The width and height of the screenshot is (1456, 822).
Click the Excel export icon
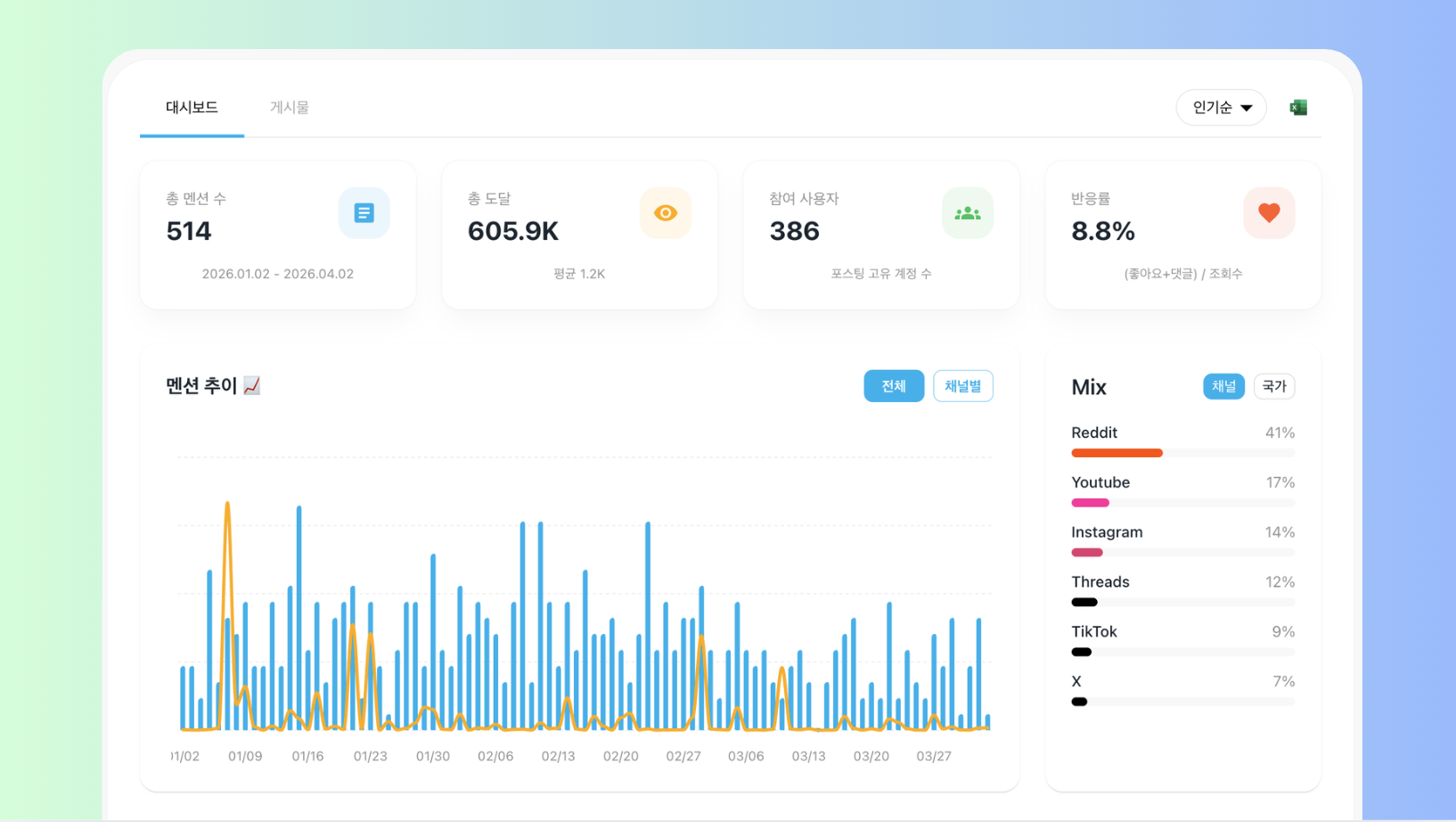[x=1298, y=108]
